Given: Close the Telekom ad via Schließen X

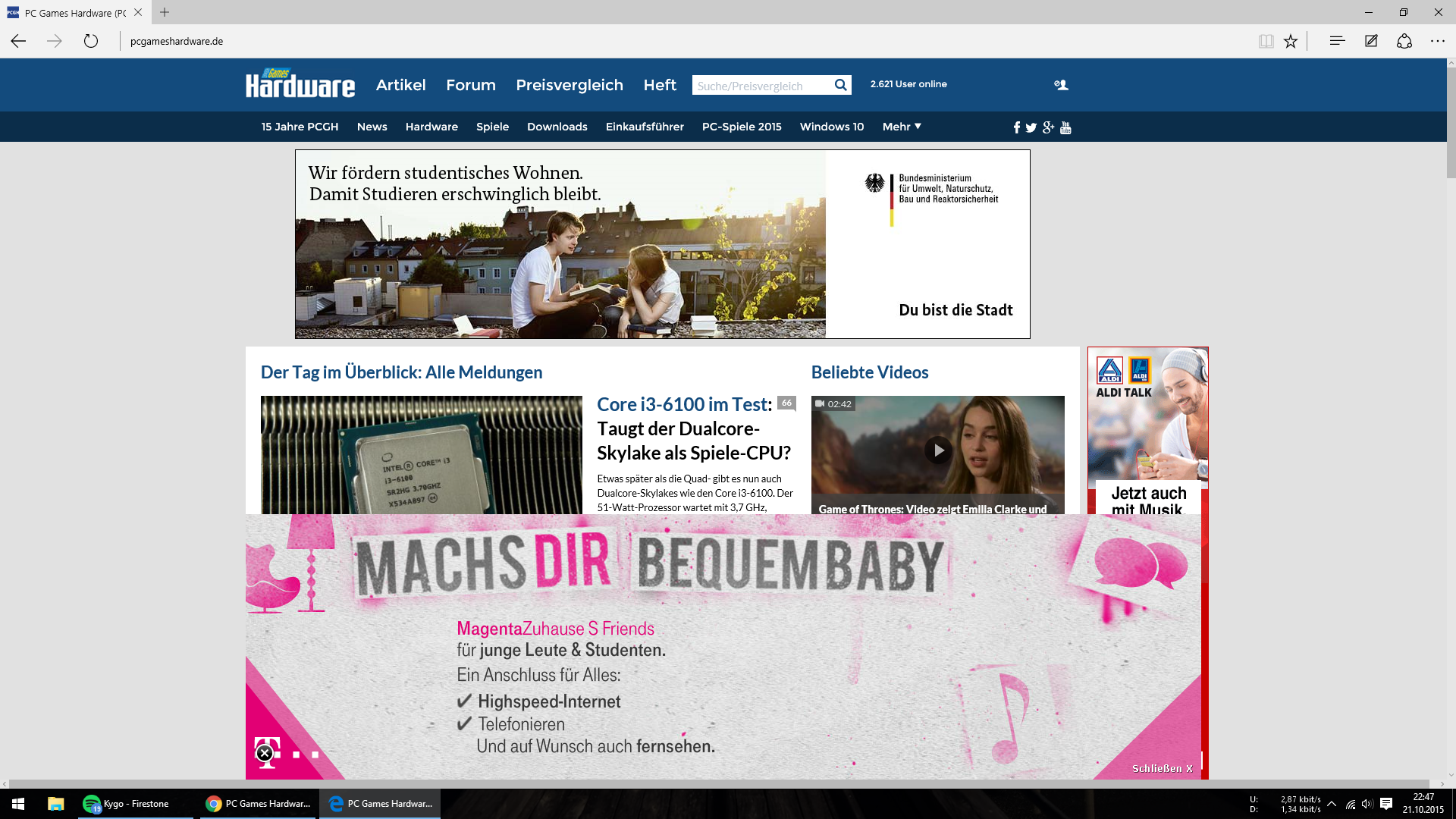Looking at the screenshot, I should [1162, 768].
